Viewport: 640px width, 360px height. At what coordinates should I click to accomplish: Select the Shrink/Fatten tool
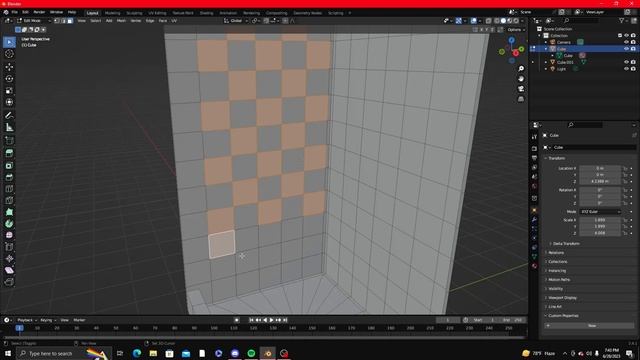tap(9, 259)
